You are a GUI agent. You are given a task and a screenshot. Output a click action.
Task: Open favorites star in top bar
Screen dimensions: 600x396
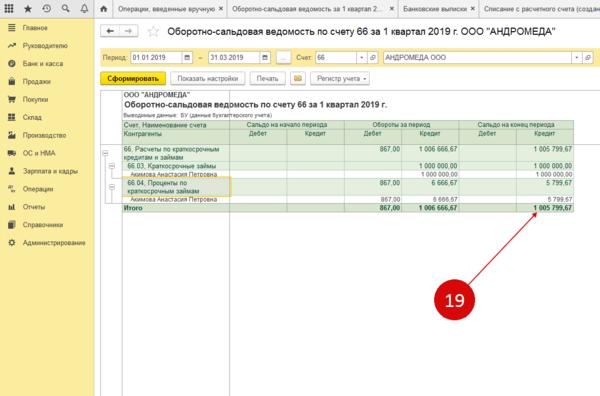click(x=28, y=8)
